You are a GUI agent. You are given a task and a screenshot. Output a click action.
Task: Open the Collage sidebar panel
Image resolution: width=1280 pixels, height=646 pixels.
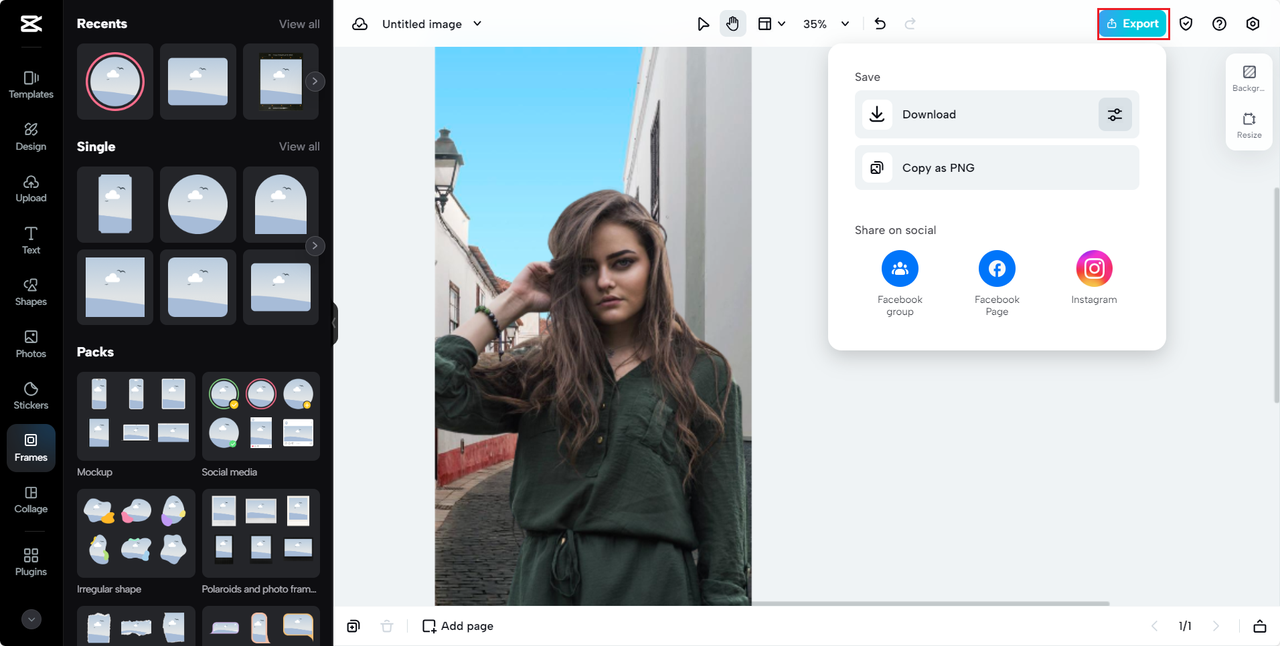pos(31,499)
